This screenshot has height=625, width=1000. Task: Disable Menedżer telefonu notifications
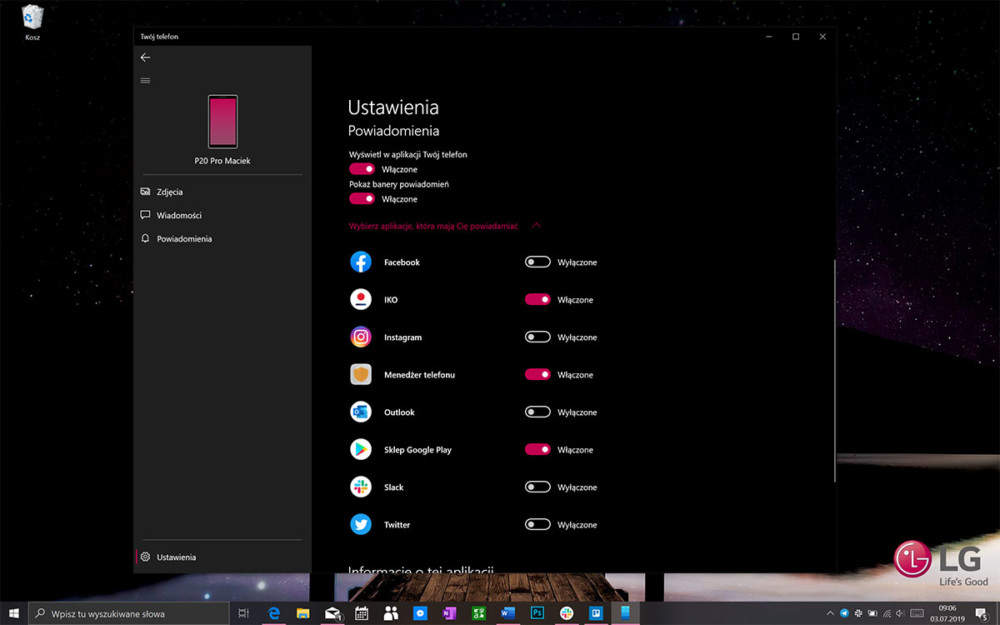538,374
